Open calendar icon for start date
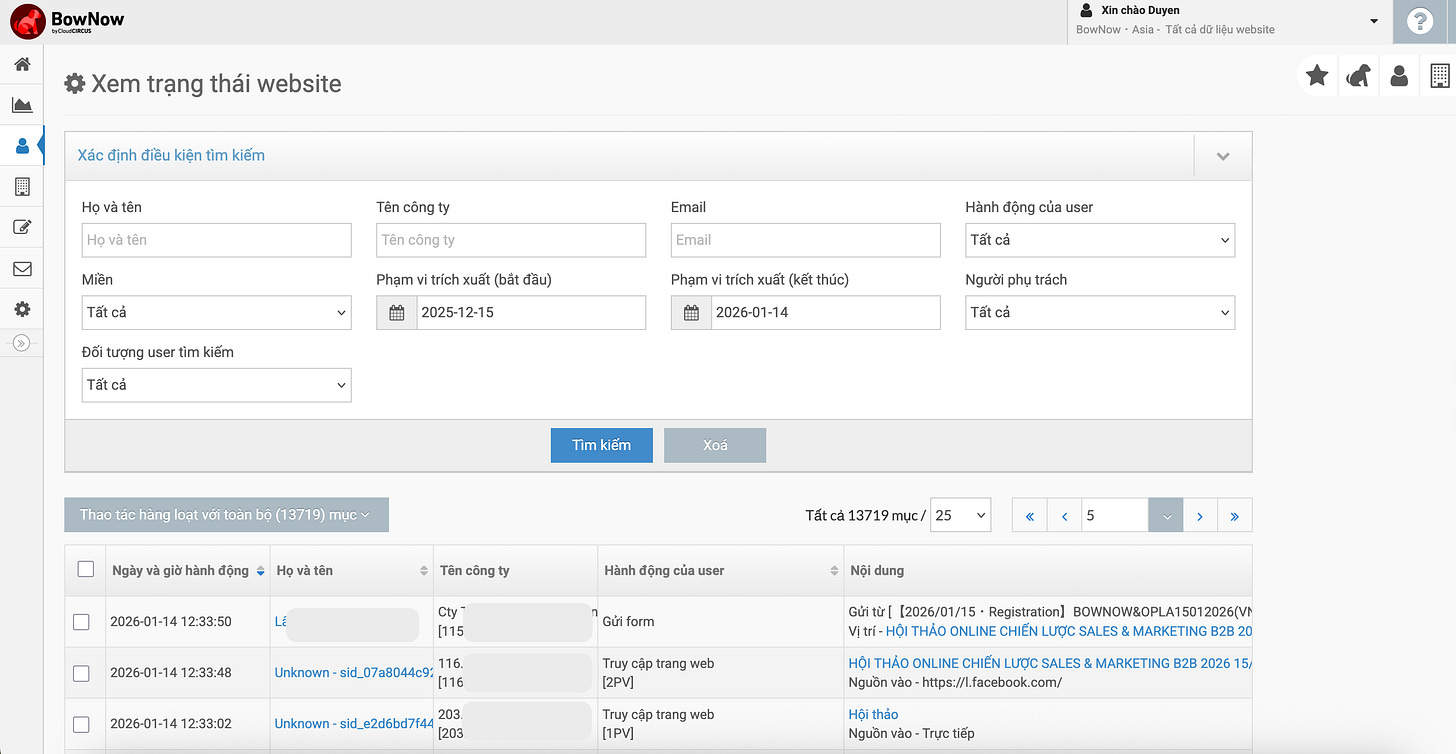 [x=396, y=313]
